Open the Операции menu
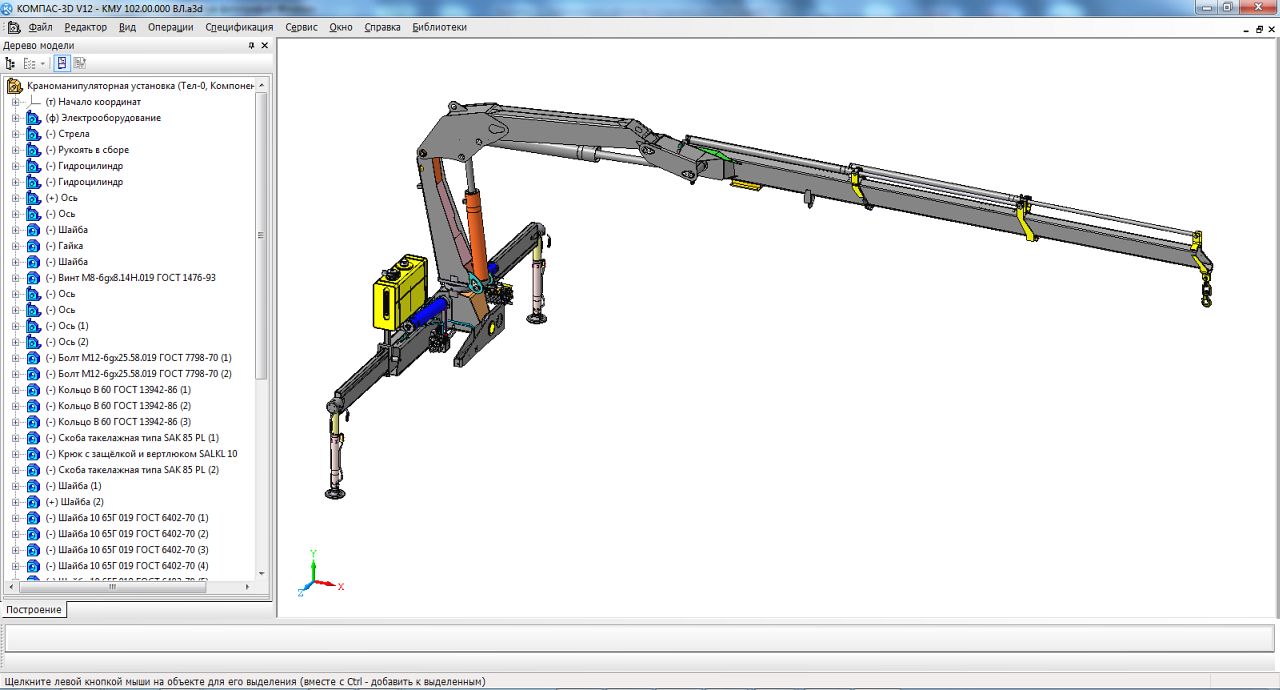Image resolution: width=1280 pixels, height=690 pixels. pos(170,27)
